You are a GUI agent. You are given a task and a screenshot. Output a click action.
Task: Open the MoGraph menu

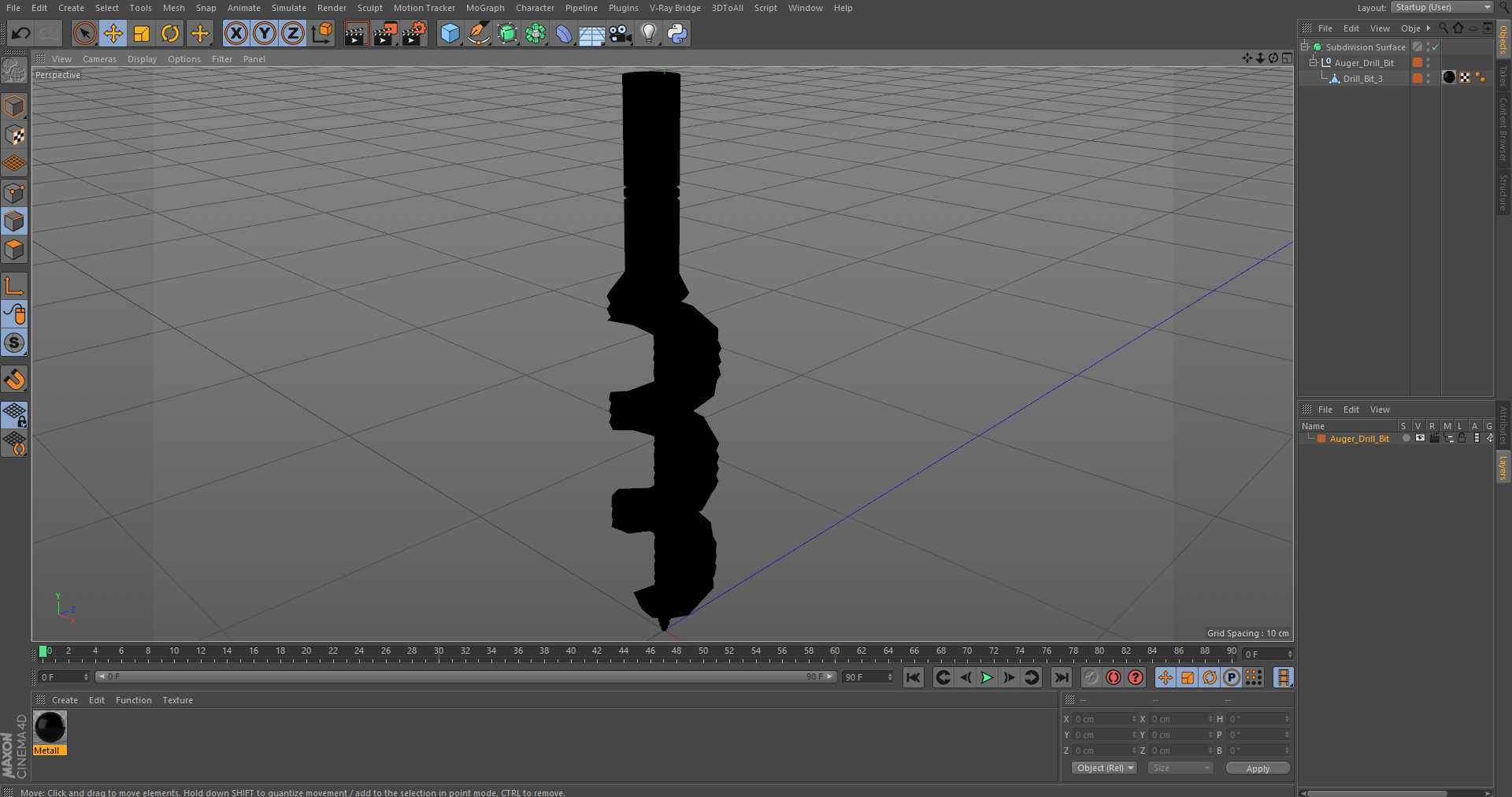pyautogui.click(x=485, y=8)
